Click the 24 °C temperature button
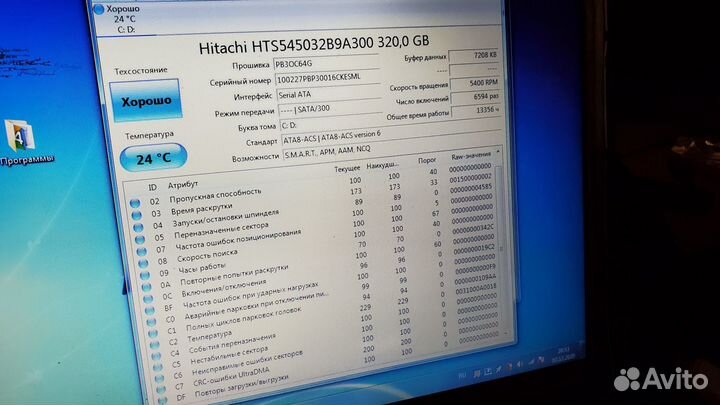 click(153, 158)
